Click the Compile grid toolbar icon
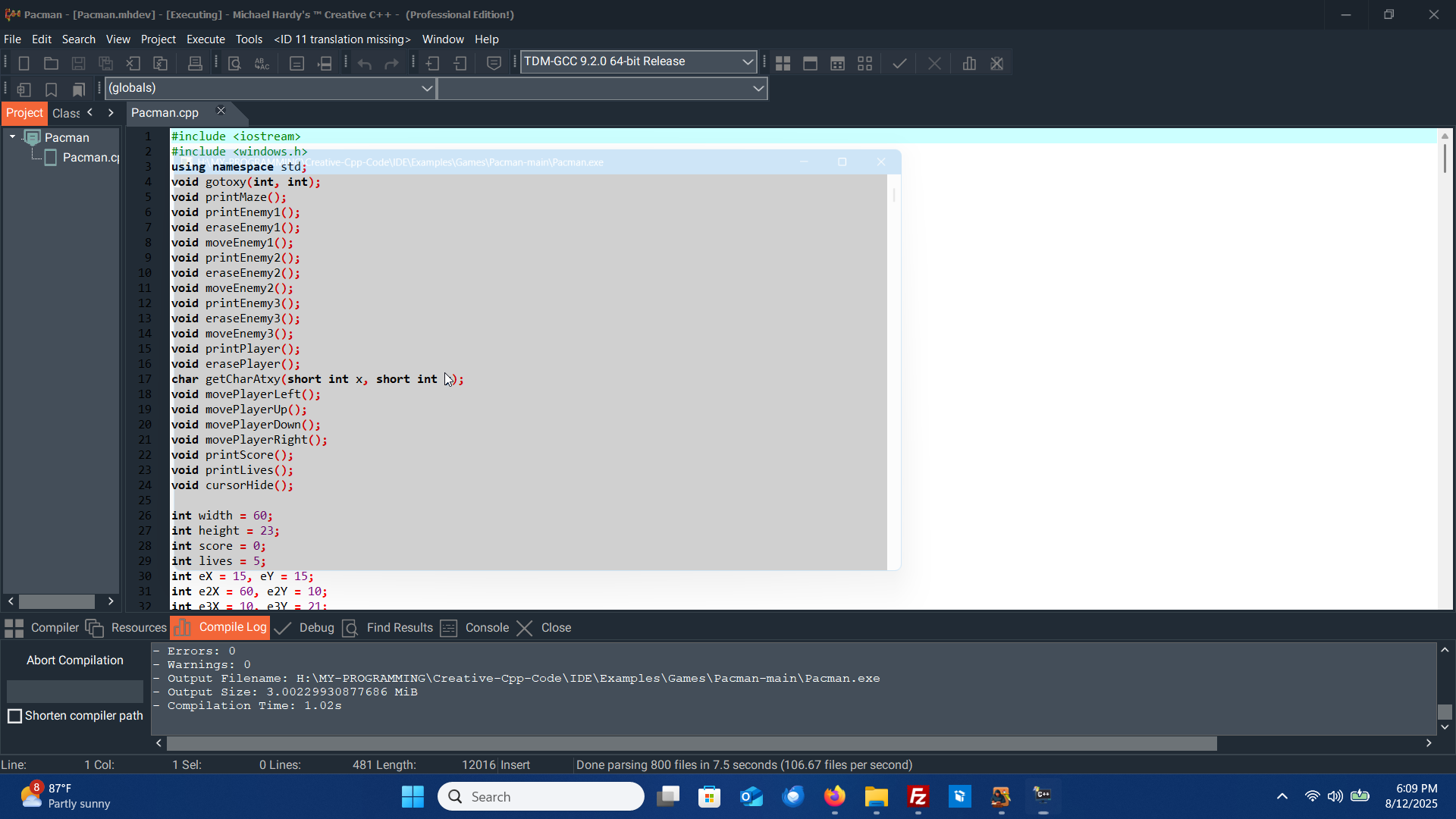1456x819 pixels. 783,64
